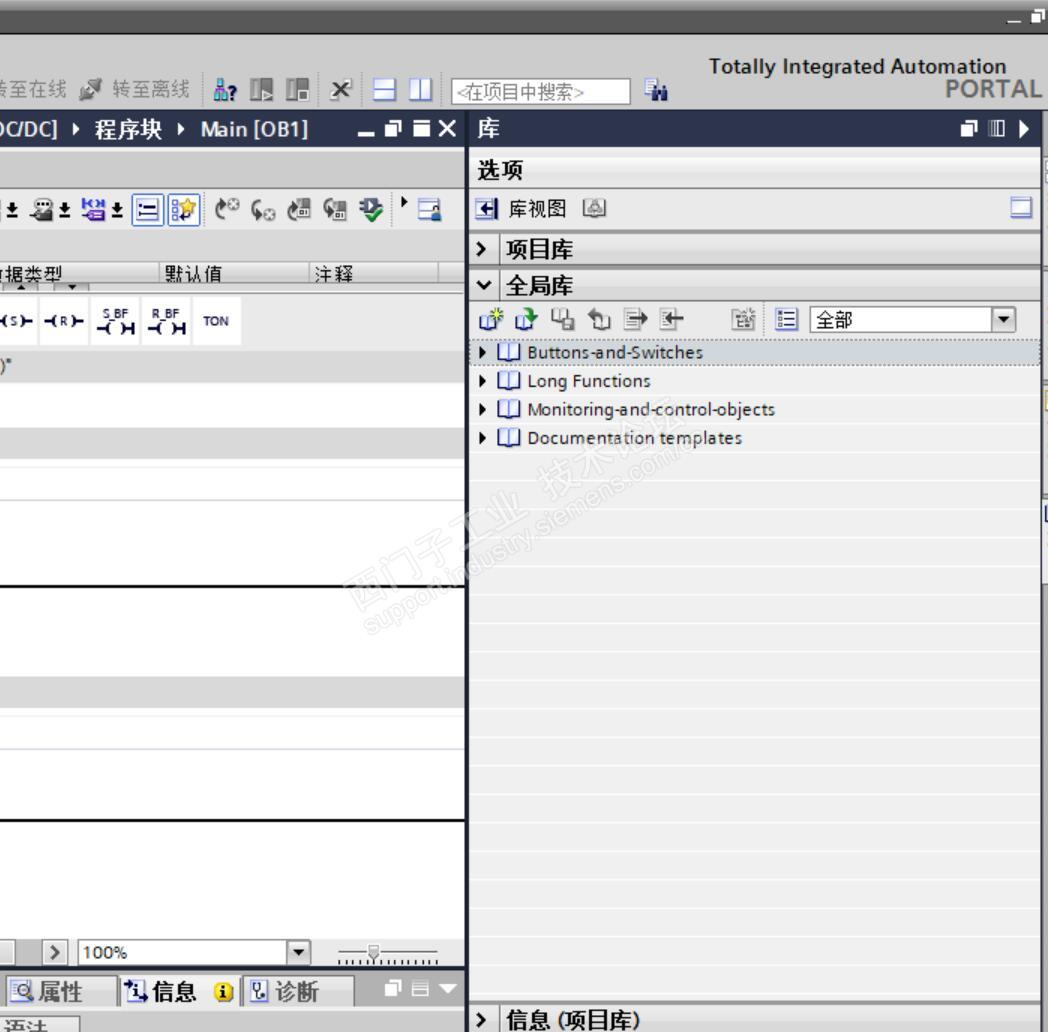Float the library pane window icon
The width and height of the screenshot is (1048, 1032).
point(968,128)
